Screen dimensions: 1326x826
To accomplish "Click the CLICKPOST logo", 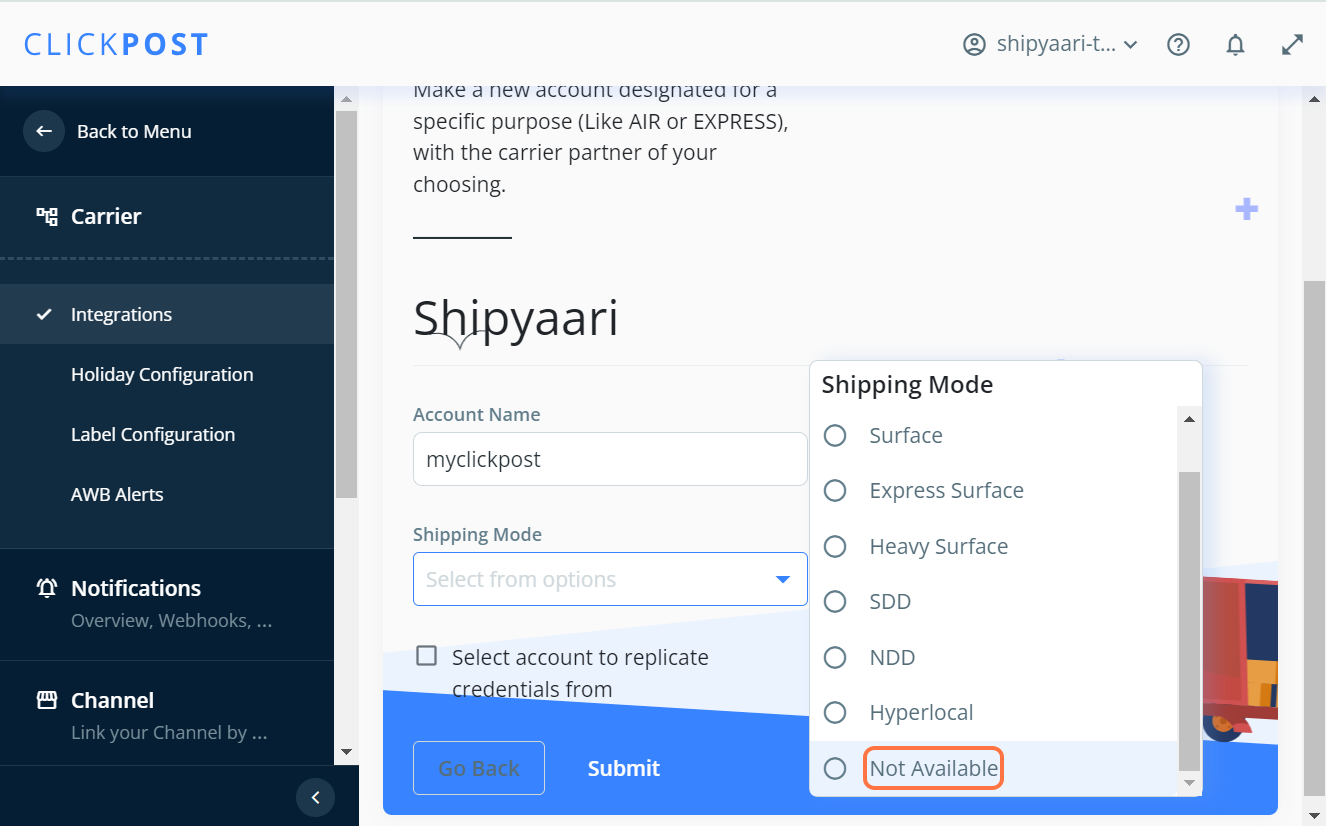I will pyautogui.click(x=116, y=45).
